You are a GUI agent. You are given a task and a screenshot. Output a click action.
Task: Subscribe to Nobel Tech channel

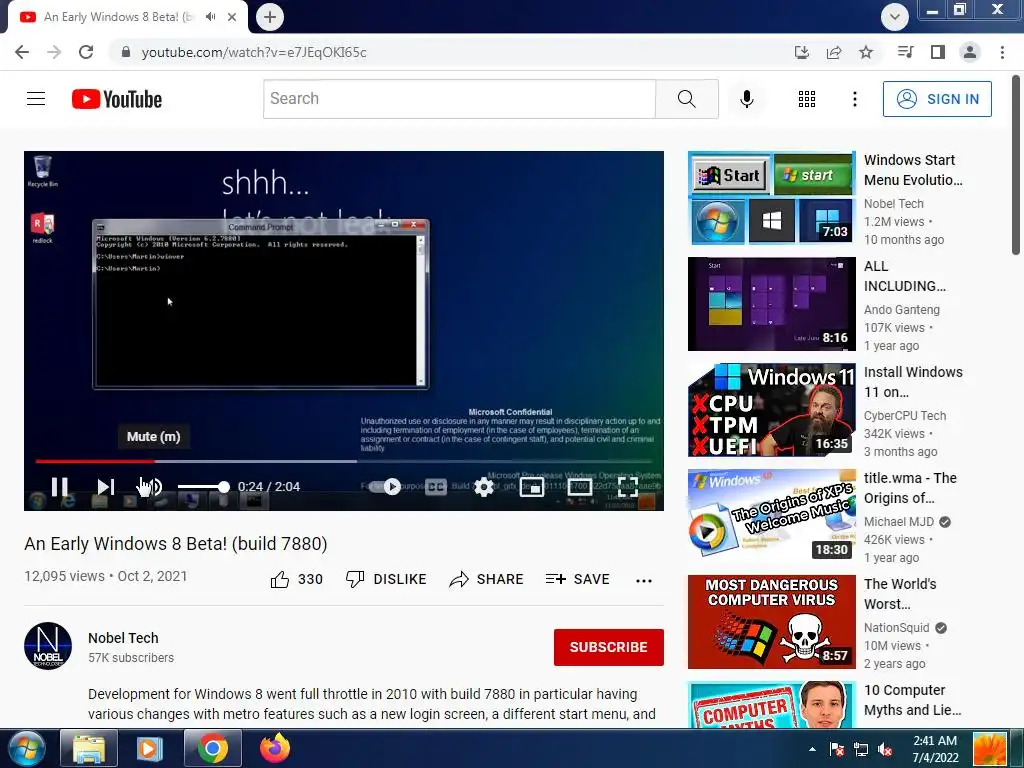pyautogui.click(x=609, y=647)
